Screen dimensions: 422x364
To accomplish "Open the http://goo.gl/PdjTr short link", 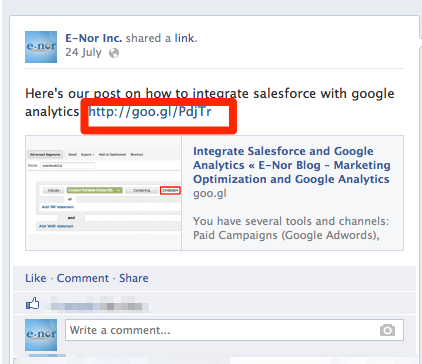I will point(150,112).
